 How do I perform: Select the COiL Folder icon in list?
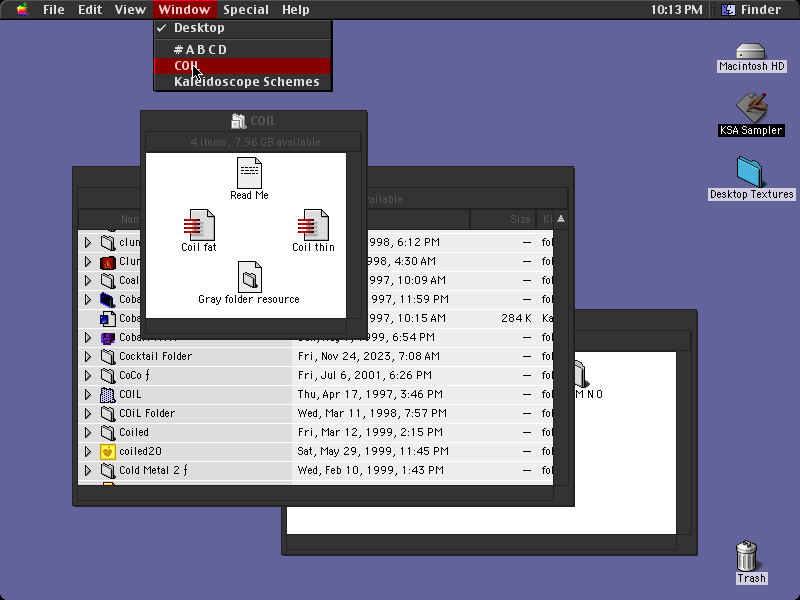pos(108,413)
